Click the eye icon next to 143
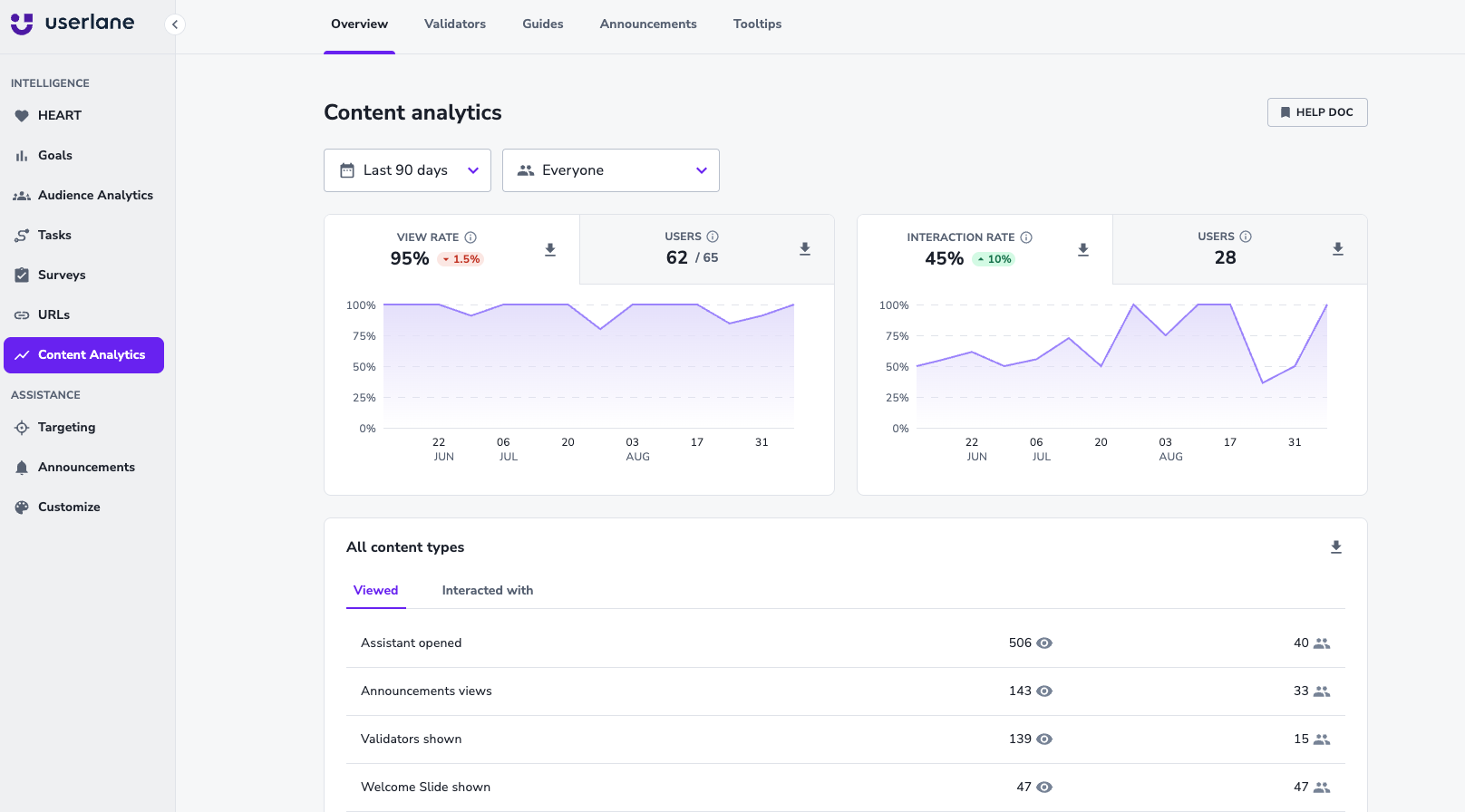Image resolution: width=1465 pixels, height=812 pixels. point(1044,691)
